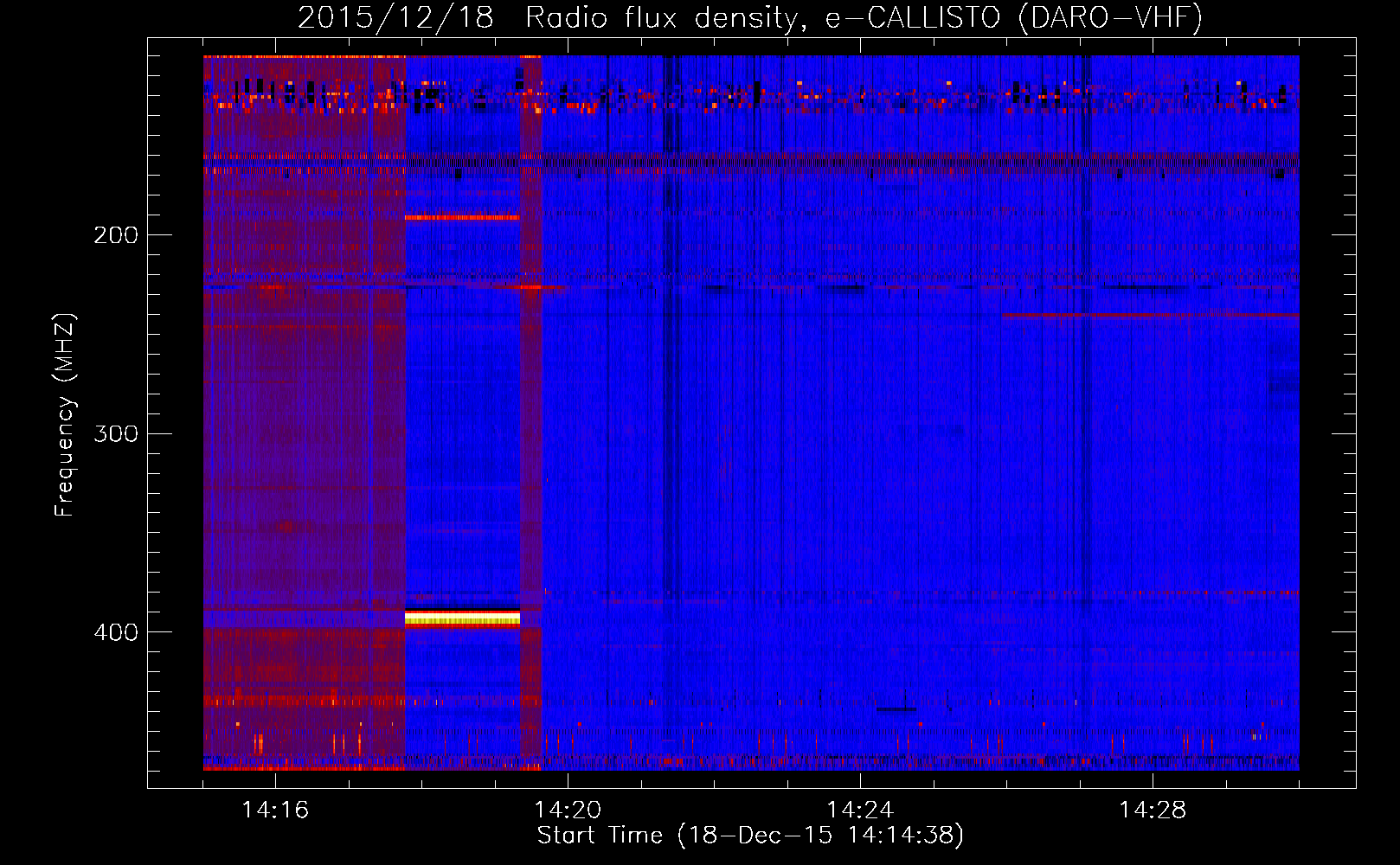Click the "Start Time (18-Dec-15 14:14:38)" axis label
Viewport: 1400px width, 865px height.
[750, 836]
